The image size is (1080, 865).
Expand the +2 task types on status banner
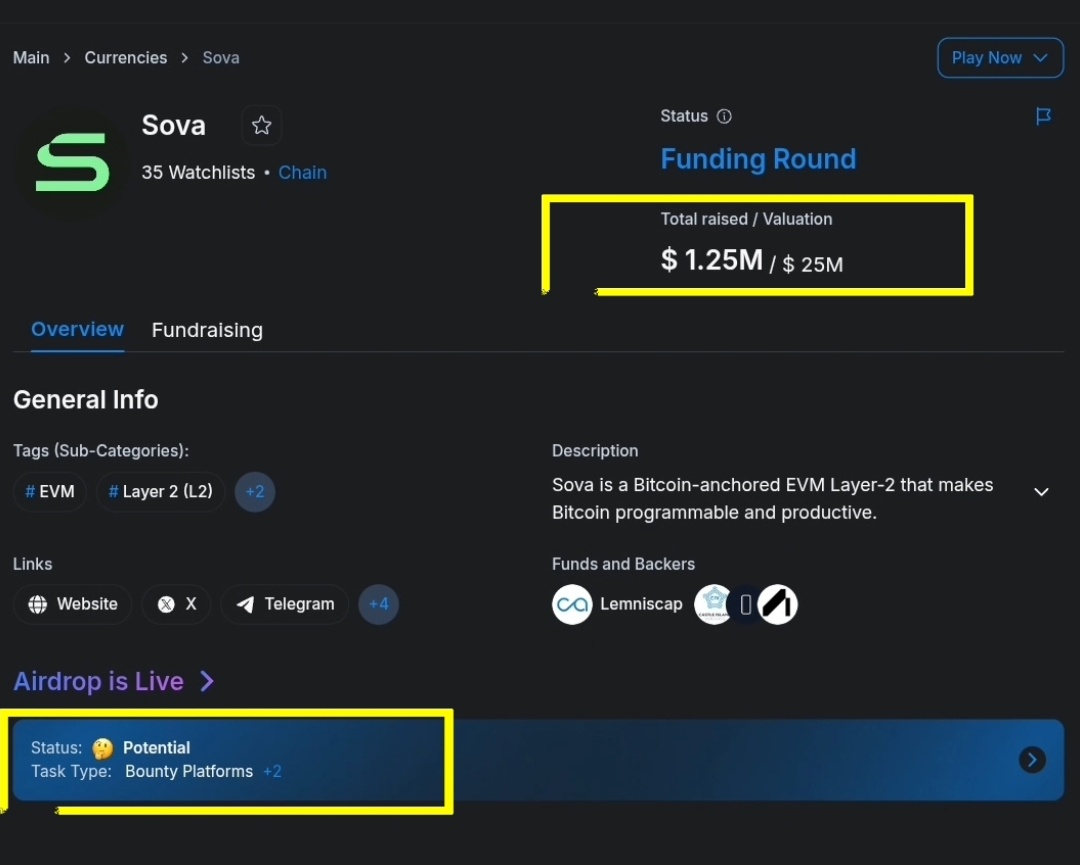point(272,771)
